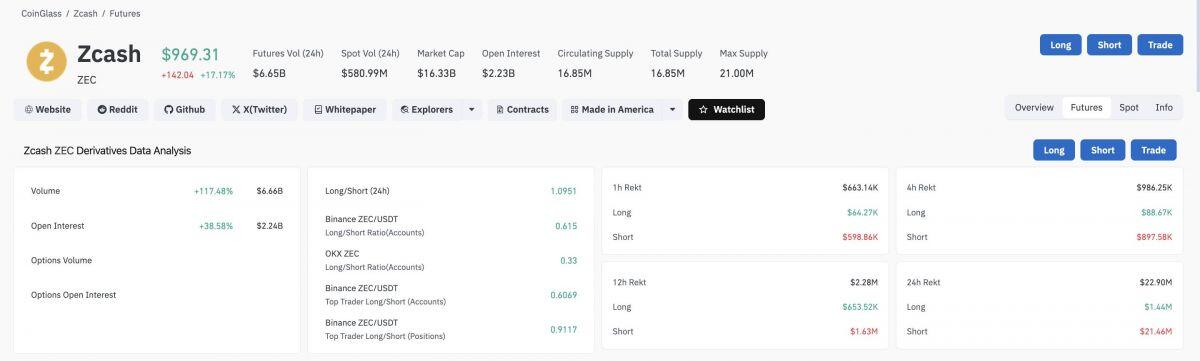Screen dimensions: 1200x361
Task: Add Zcash to the Watchlist
Action: [726, 109]
